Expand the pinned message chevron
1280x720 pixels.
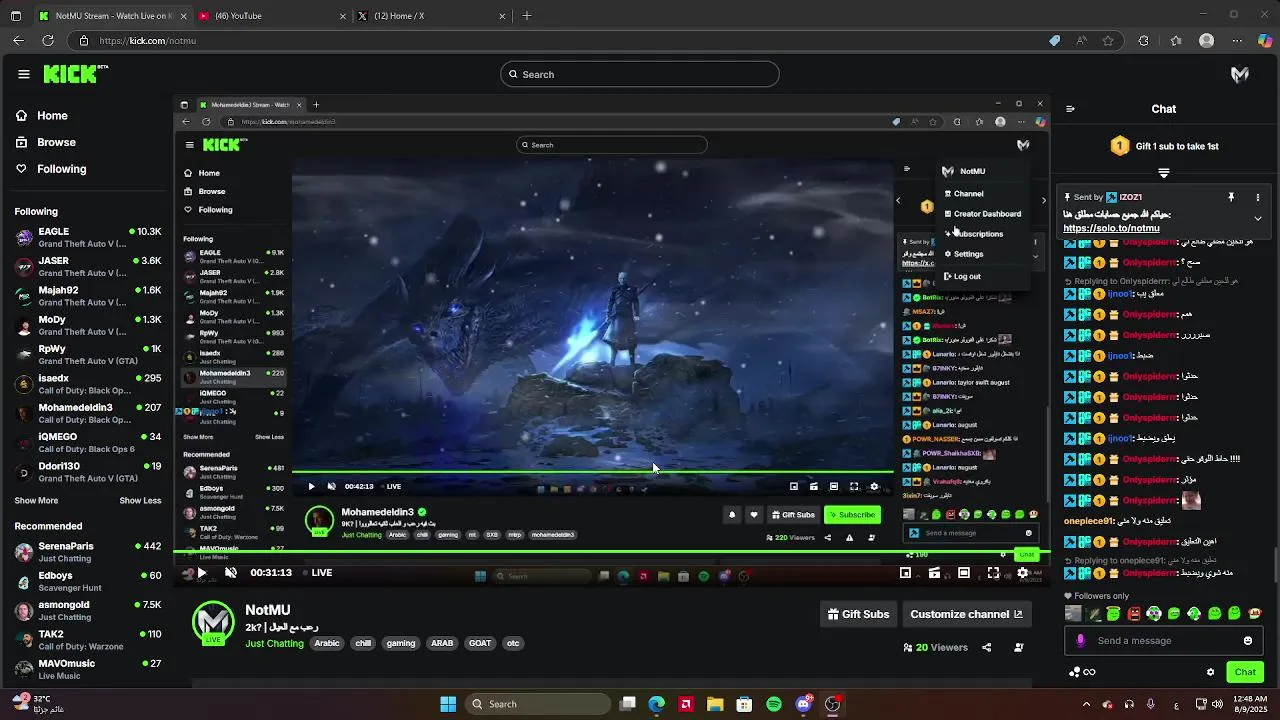[1258, 219]
